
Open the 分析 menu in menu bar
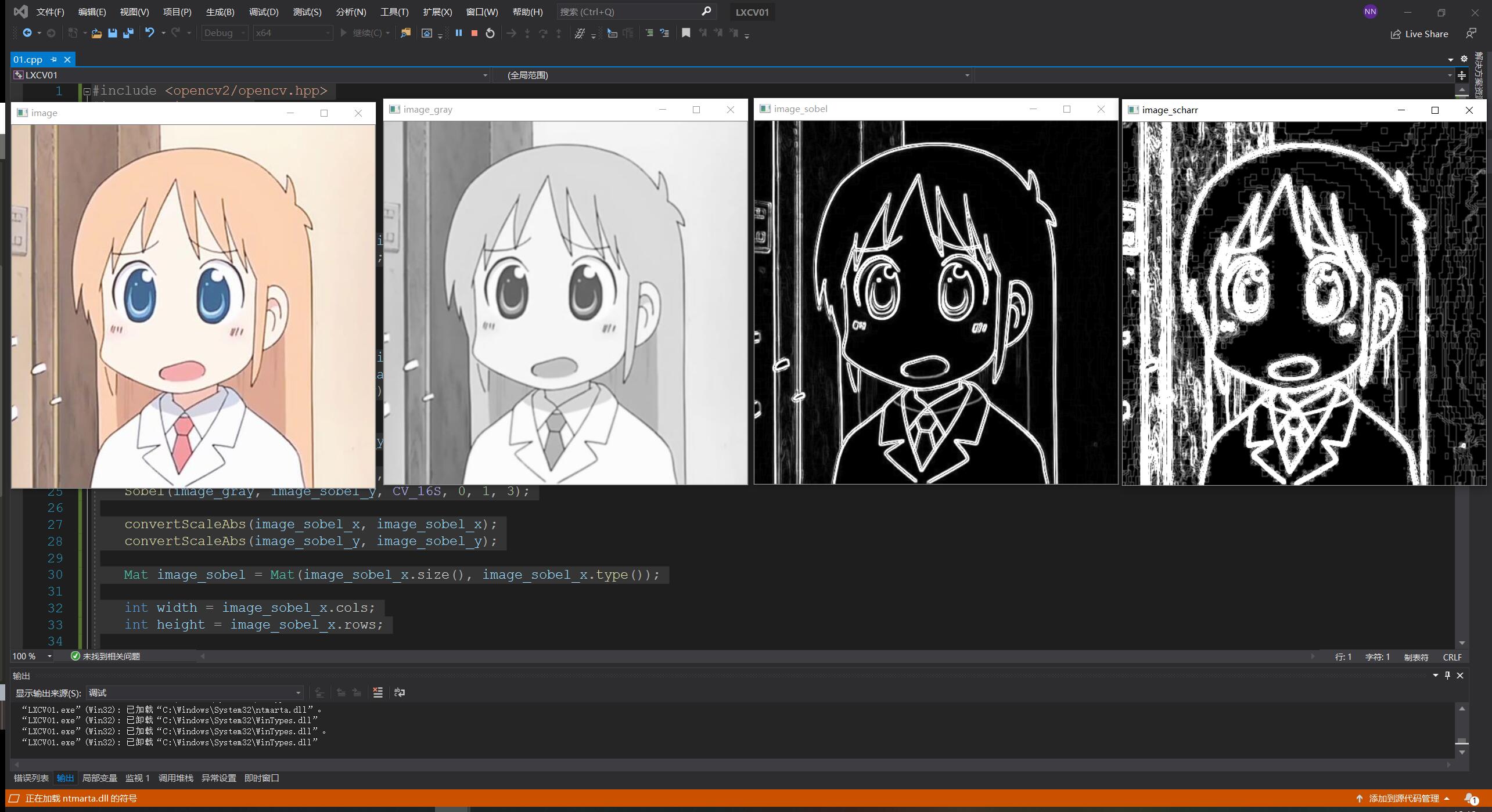pos(349,11)
